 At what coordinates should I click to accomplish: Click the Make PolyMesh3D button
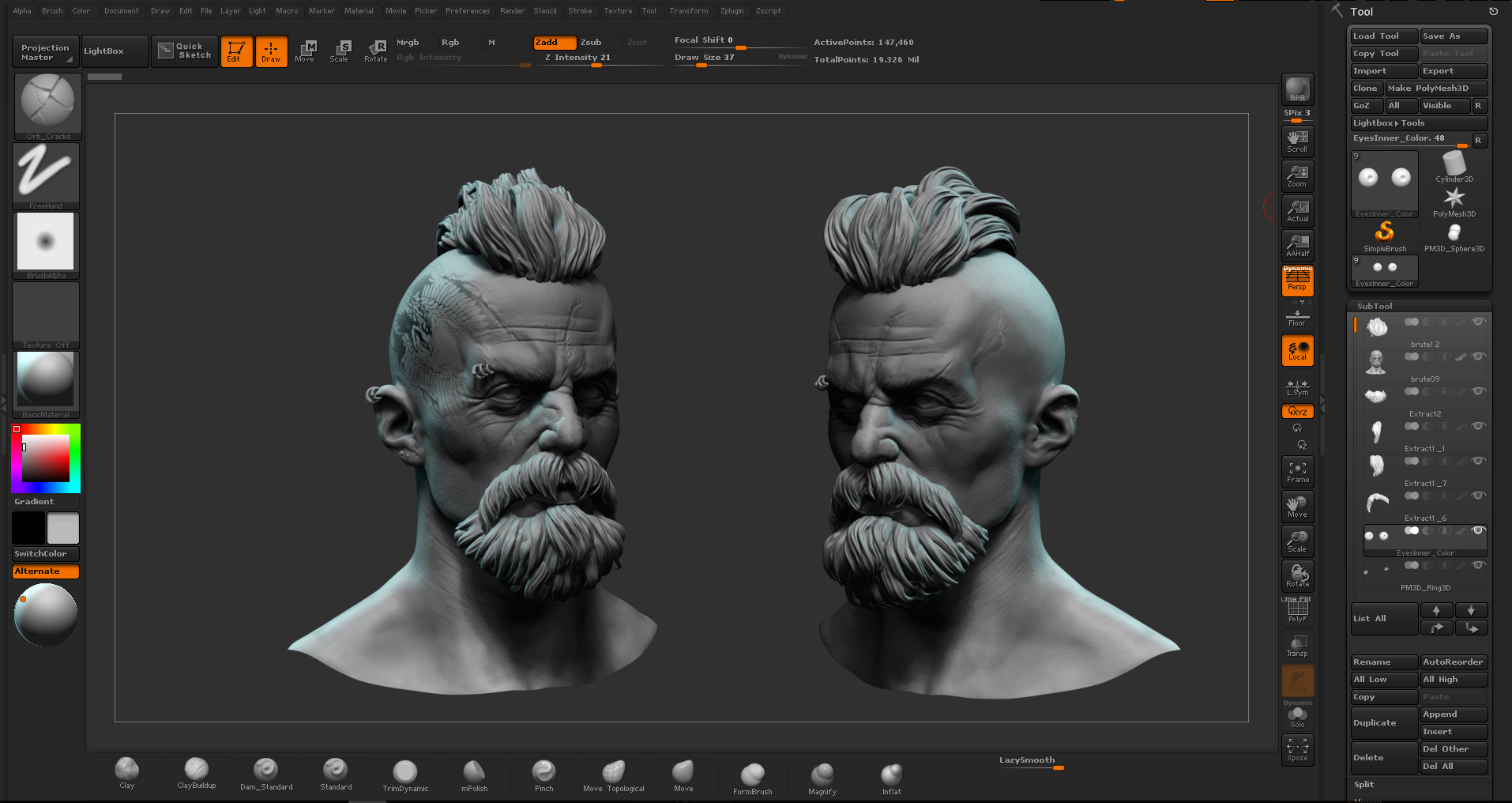click(x=1436, y=88)
